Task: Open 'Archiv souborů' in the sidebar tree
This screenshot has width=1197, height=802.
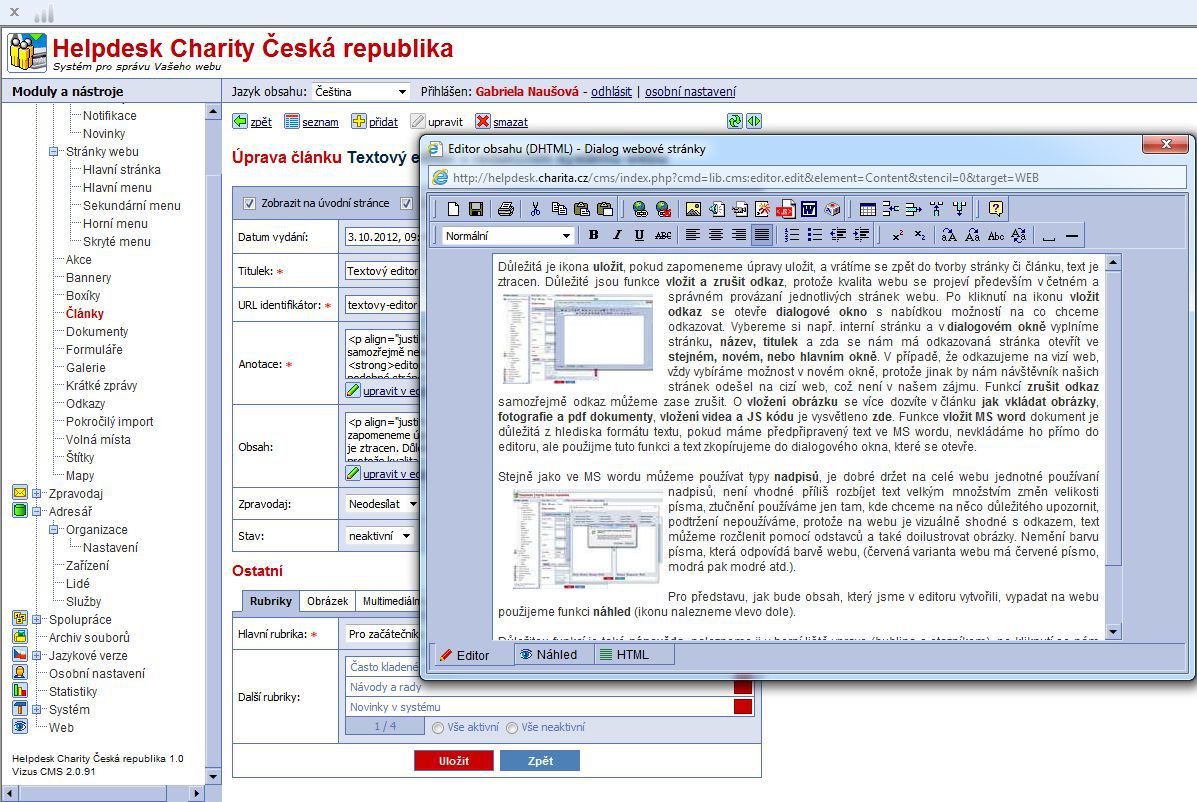Action: pos(89,637)
